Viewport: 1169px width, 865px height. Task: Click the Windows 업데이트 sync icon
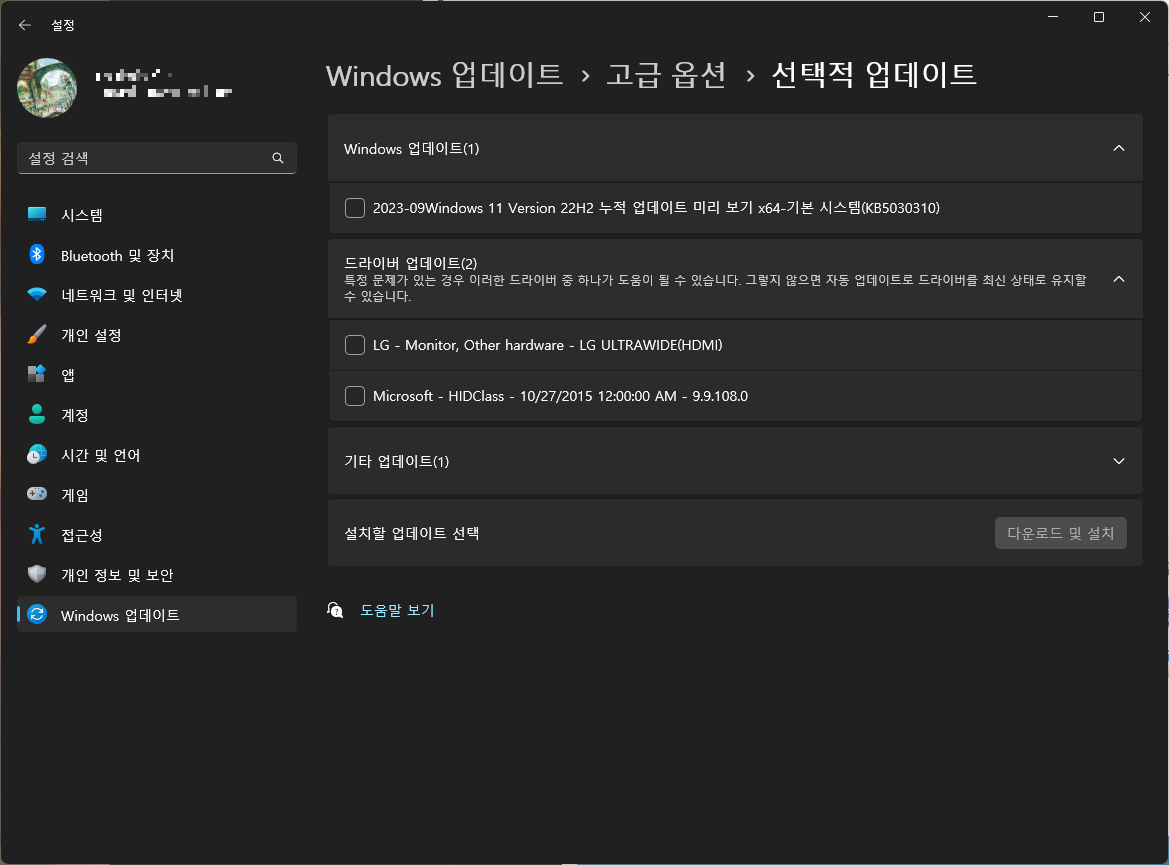click(x=37, y=614)
